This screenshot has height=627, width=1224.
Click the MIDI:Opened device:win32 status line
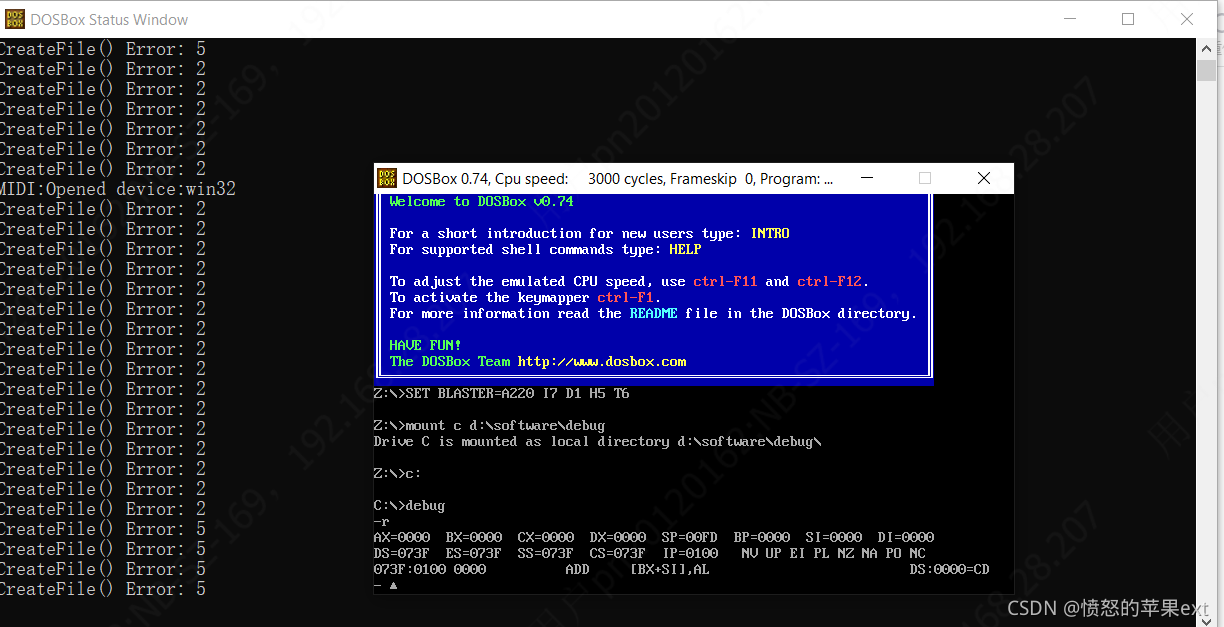[117, 188]
